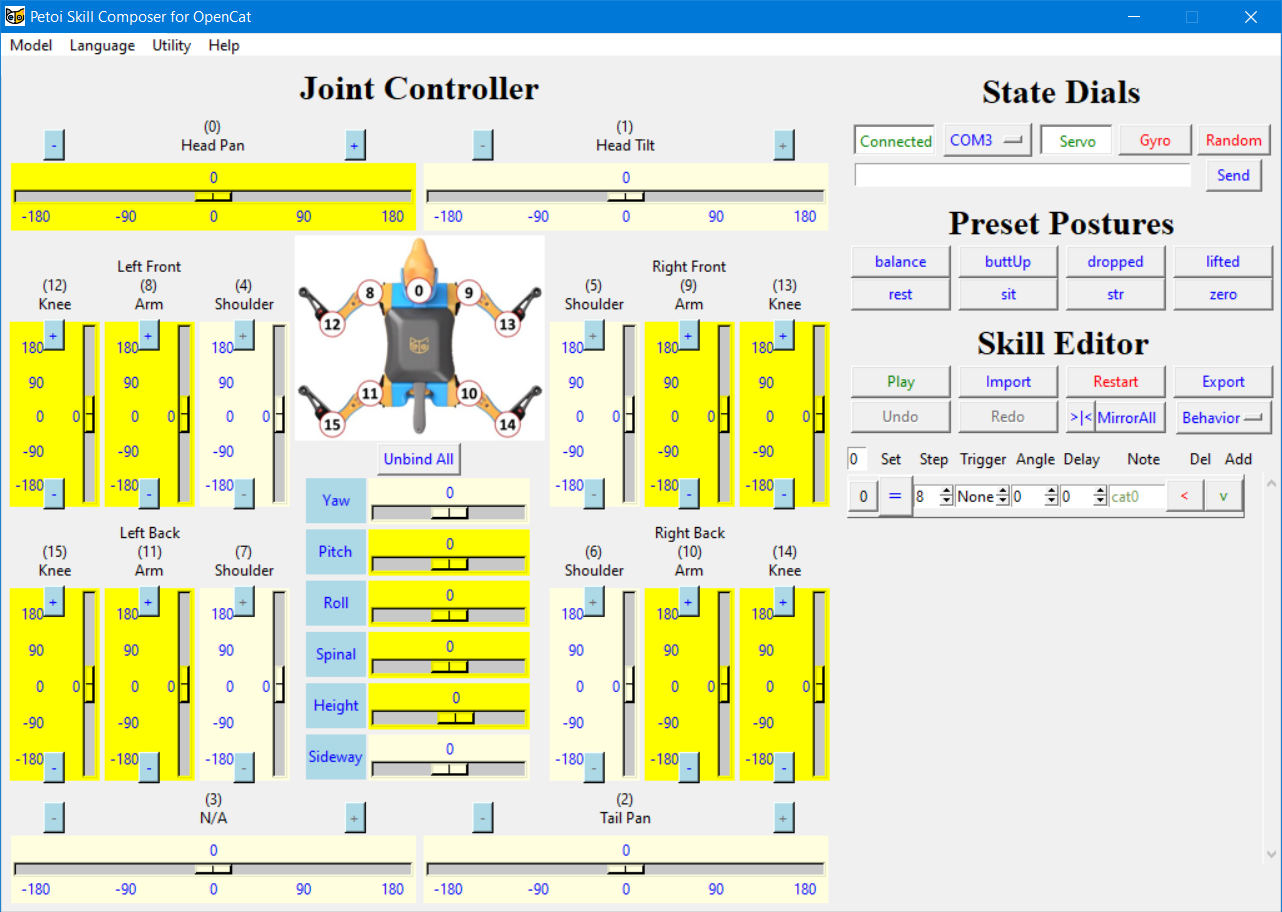This screenshot has width=1282, height=912.
Task: Click the frame number 0 button
Action: click(864, 496)
